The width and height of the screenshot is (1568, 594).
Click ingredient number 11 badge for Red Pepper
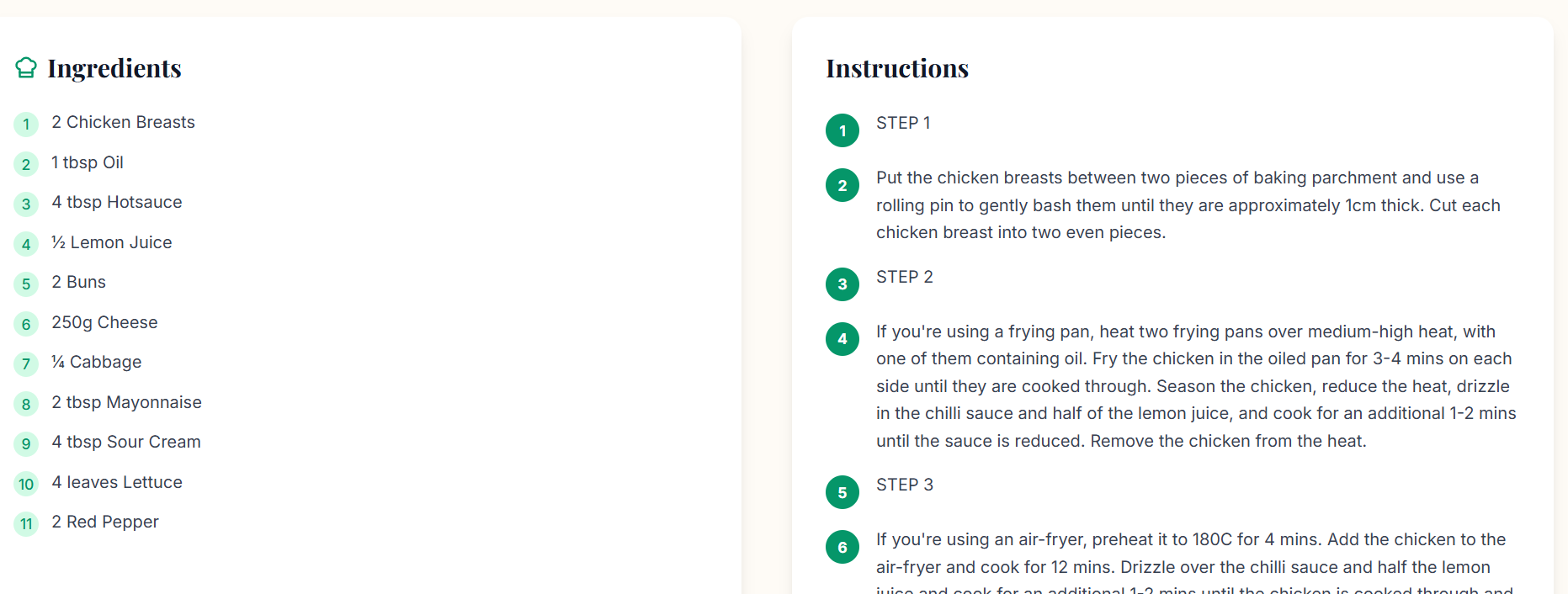click(26, 524)
